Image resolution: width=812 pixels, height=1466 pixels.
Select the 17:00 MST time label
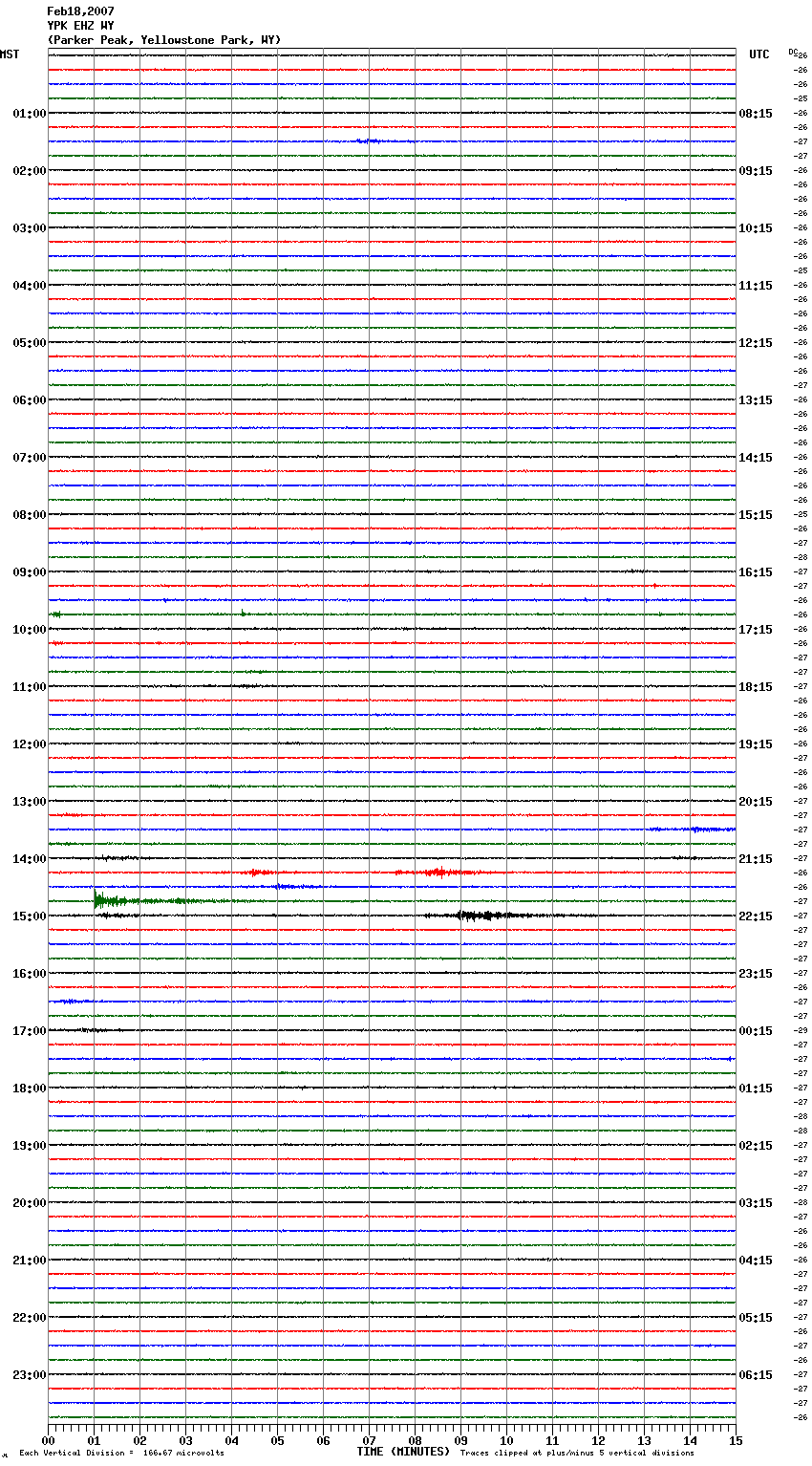[29, 1031]
